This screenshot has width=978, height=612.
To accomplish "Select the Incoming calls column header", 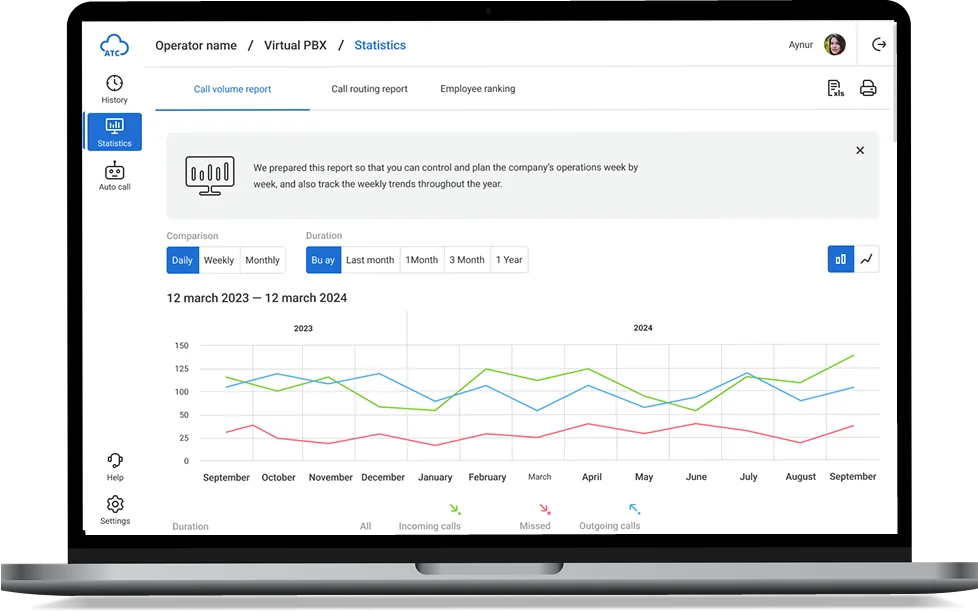I will point(430,526).
